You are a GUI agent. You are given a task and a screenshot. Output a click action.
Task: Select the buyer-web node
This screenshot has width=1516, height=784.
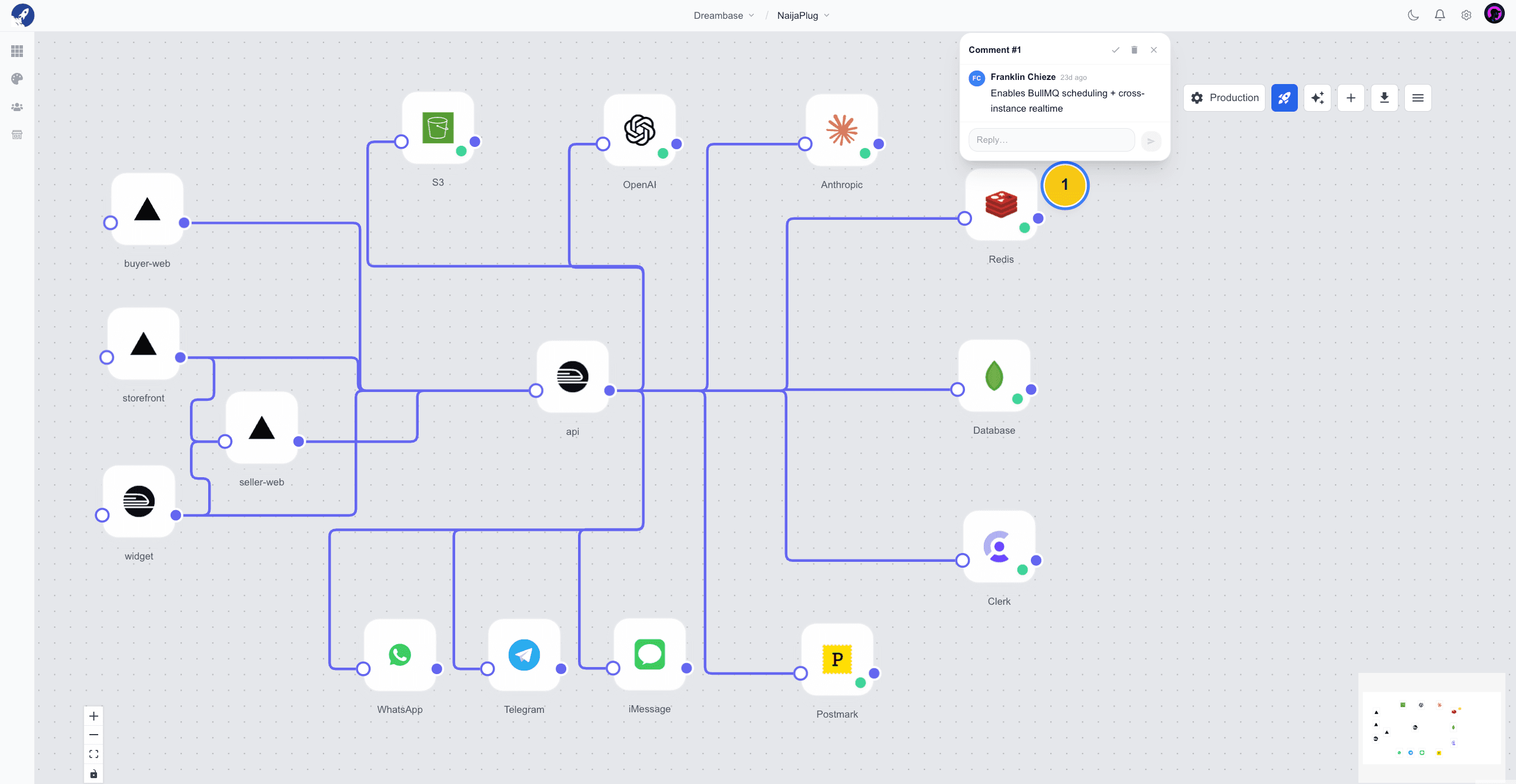point(147,209)
